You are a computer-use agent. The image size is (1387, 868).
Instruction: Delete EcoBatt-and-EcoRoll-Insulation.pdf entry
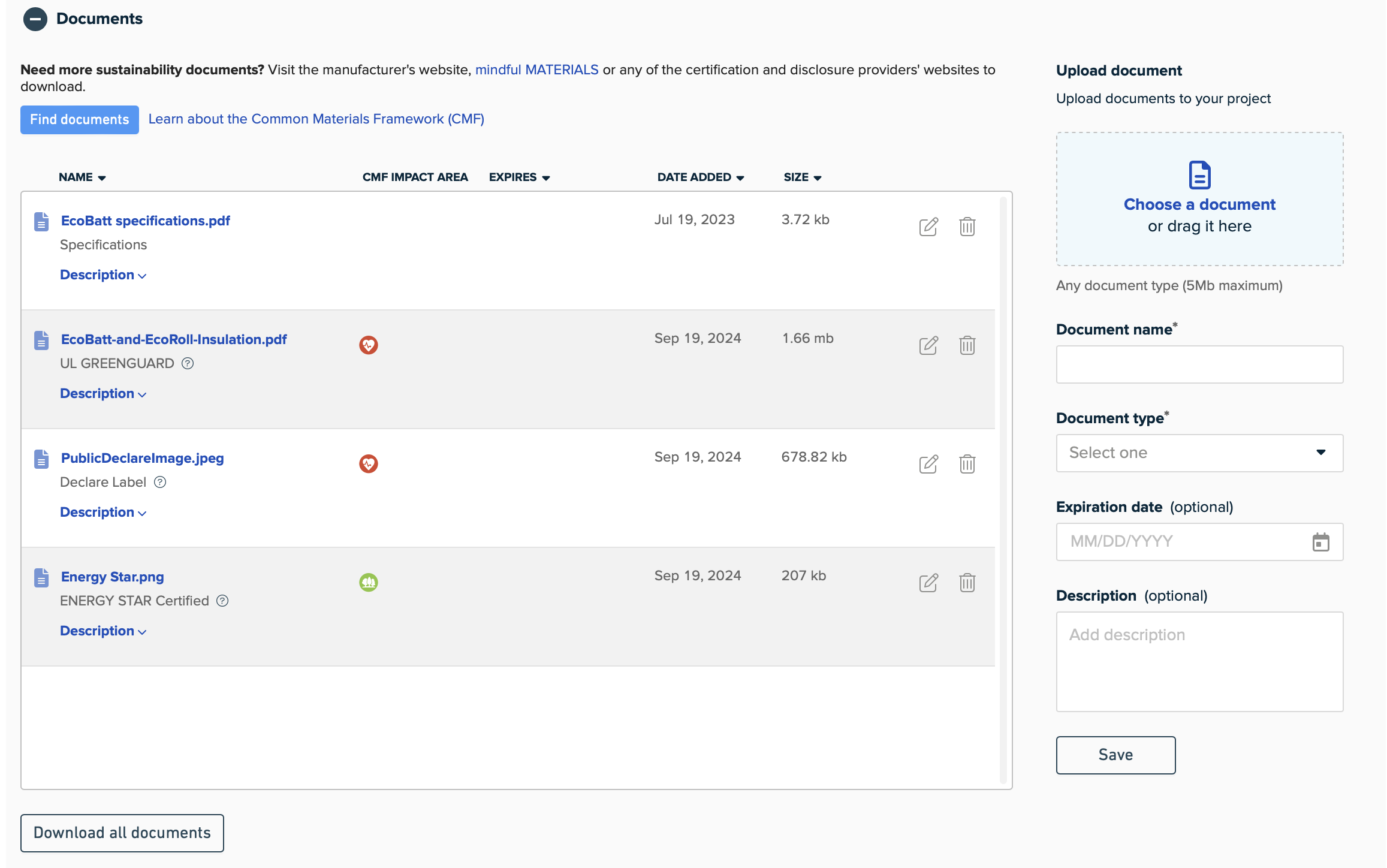click(967, 345)
